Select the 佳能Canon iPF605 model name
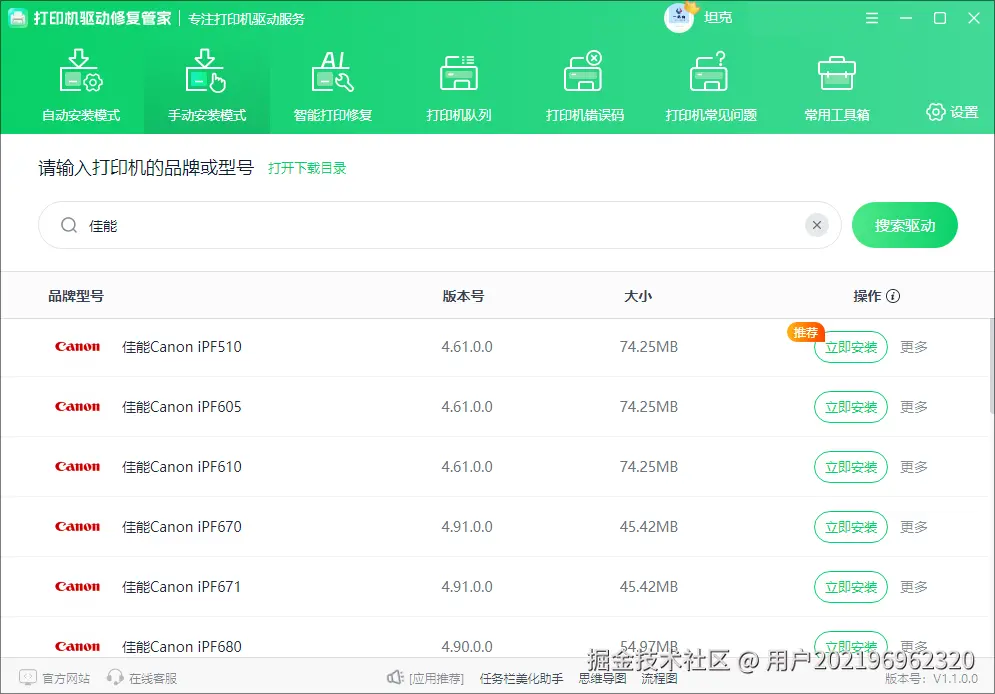 [x=181, y=407]
